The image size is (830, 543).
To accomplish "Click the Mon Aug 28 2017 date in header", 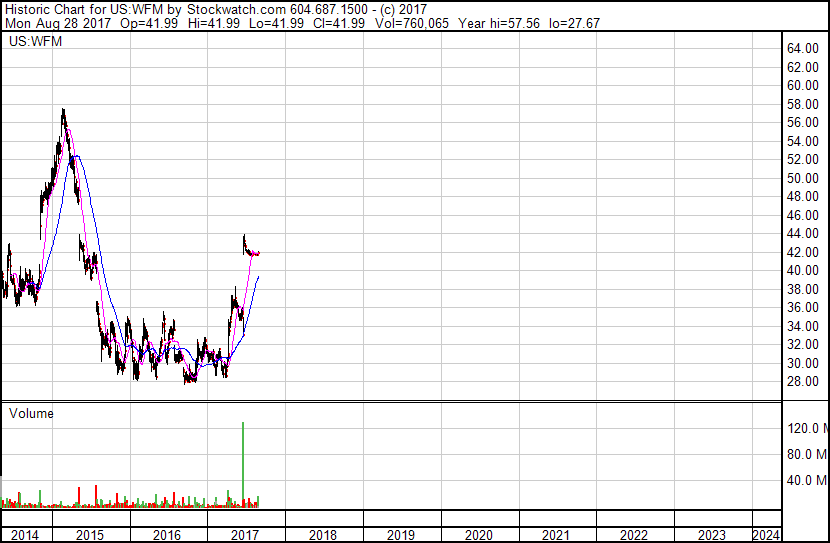I will pyautogui.click(x=58, y=23).
